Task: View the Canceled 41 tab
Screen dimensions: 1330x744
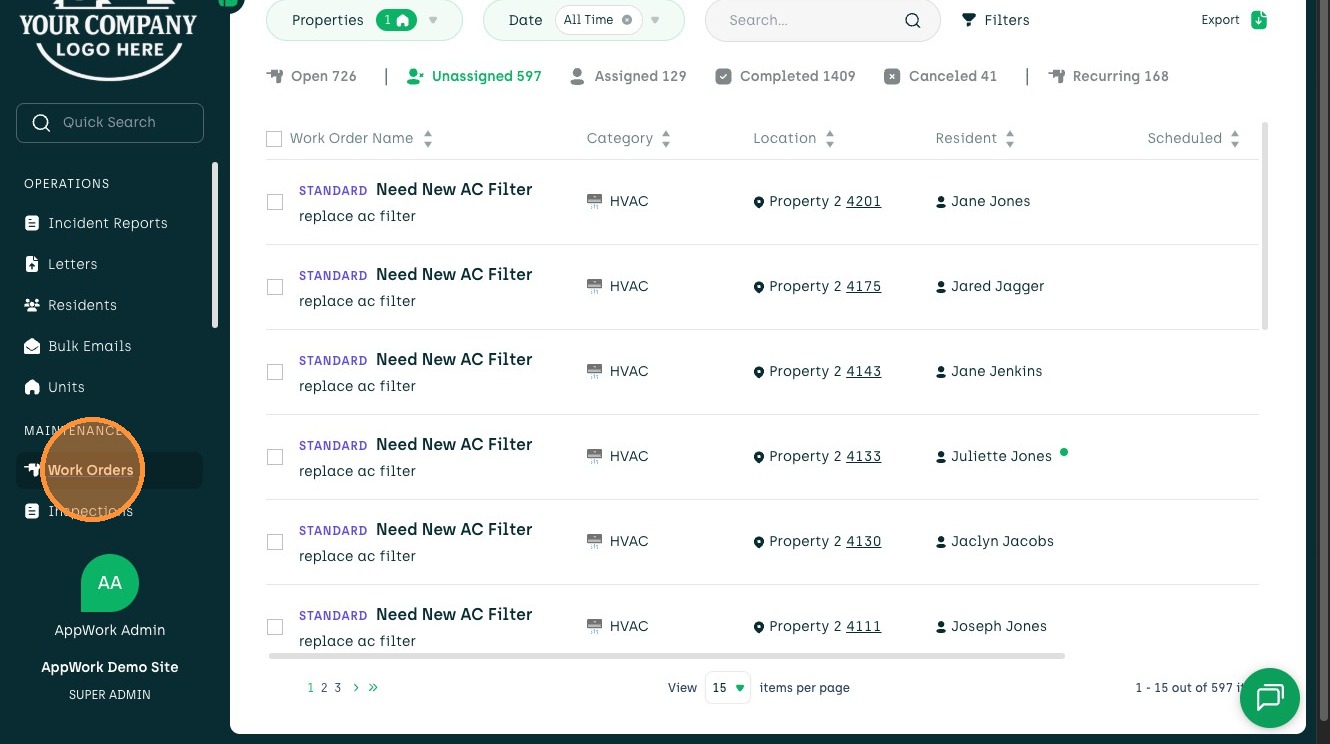Action: tap(941, 76)
